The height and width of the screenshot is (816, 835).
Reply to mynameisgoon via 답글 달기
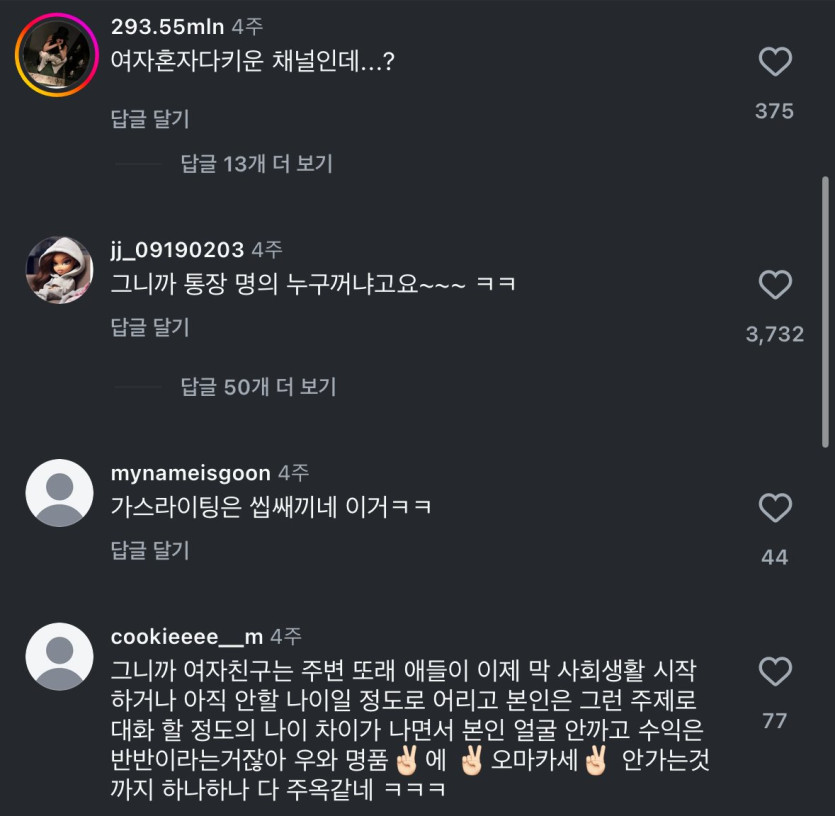pyautogui.click(x=150, y=550)
